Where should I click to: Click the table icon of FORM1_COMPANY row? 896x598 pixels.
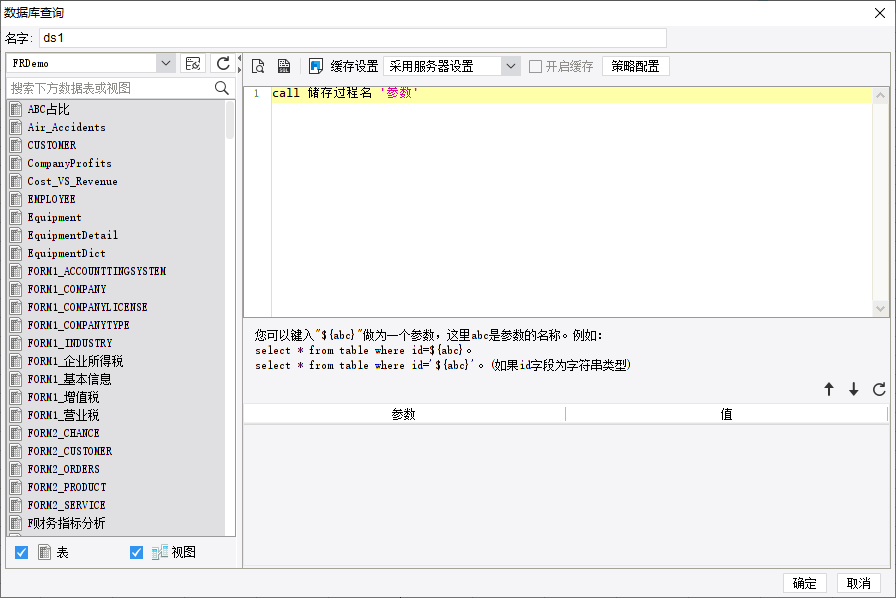16,289
